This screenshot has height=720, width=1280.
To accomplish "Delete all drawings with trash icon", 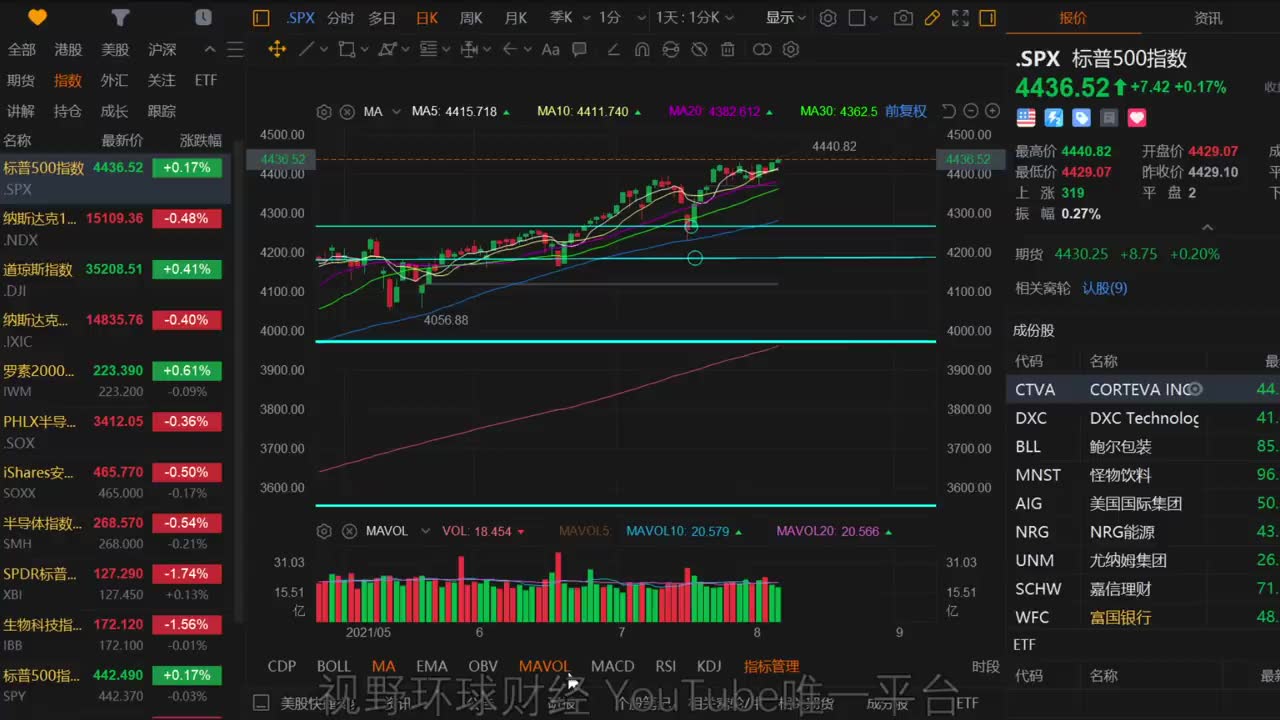I will [728, 49].
